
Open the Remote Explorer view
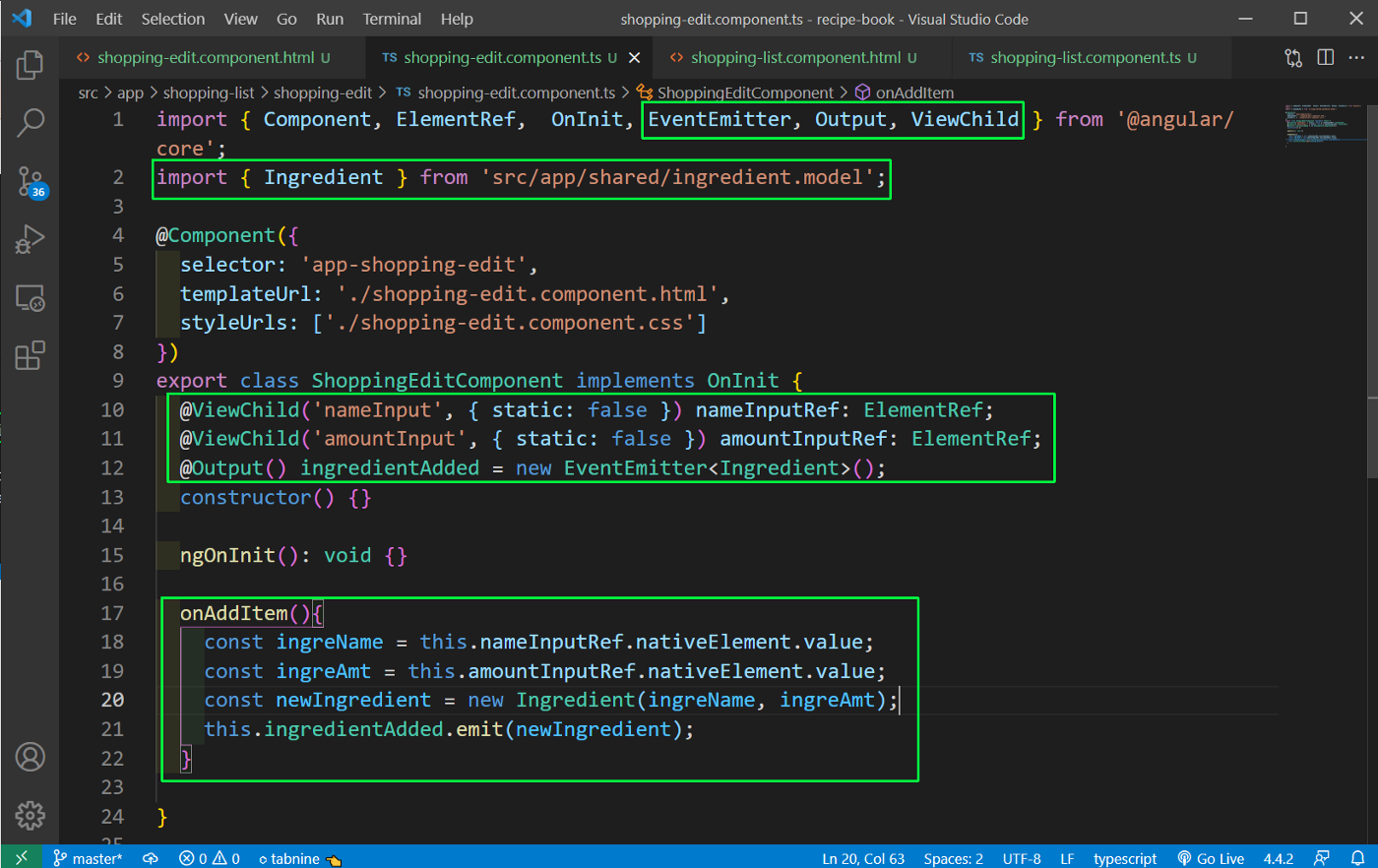point(30,297)
